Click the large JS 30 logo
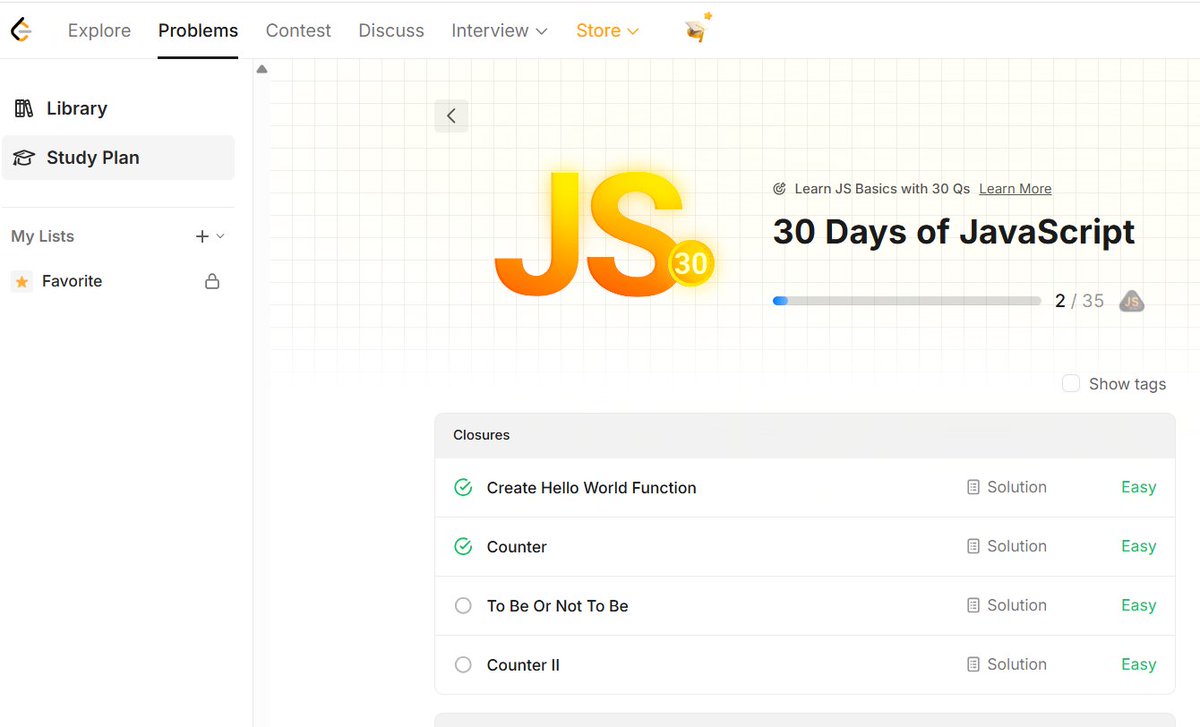The height and width of the screenshot is (727, 1200). [x=604, y=233]
